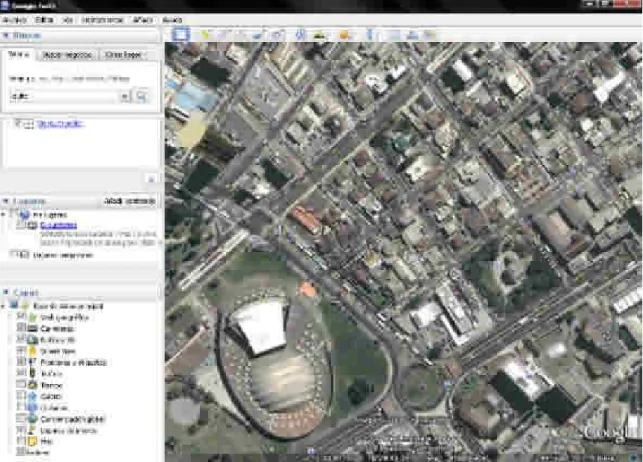Screen dimensions: 643x462
Task: Click the Mis lugares globe icon
Action: pos(25,214)
